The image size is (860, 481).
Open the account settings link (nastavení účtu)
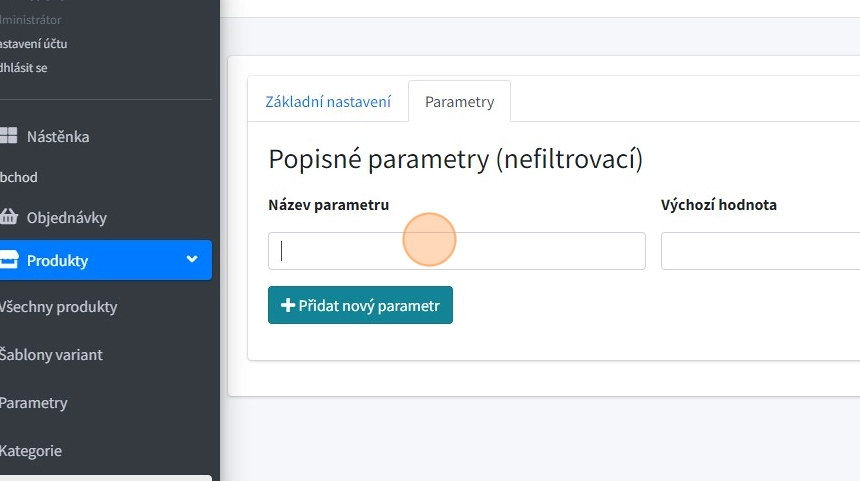(34, 44)
